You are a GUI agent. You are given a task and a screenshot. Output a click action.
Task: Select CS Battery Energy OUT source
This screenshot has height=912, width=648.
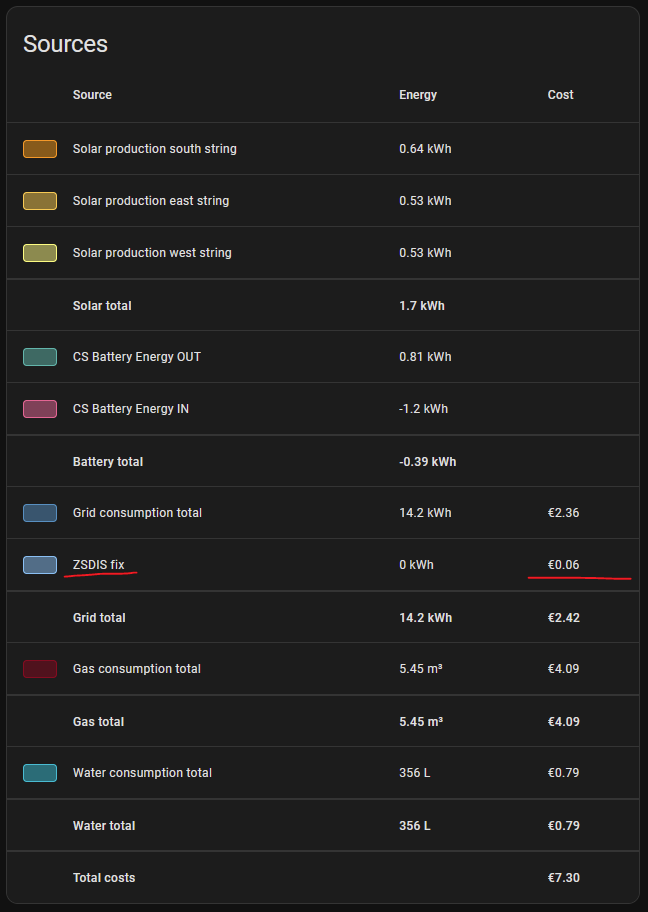pyautogui.click(x=137, y=357)
